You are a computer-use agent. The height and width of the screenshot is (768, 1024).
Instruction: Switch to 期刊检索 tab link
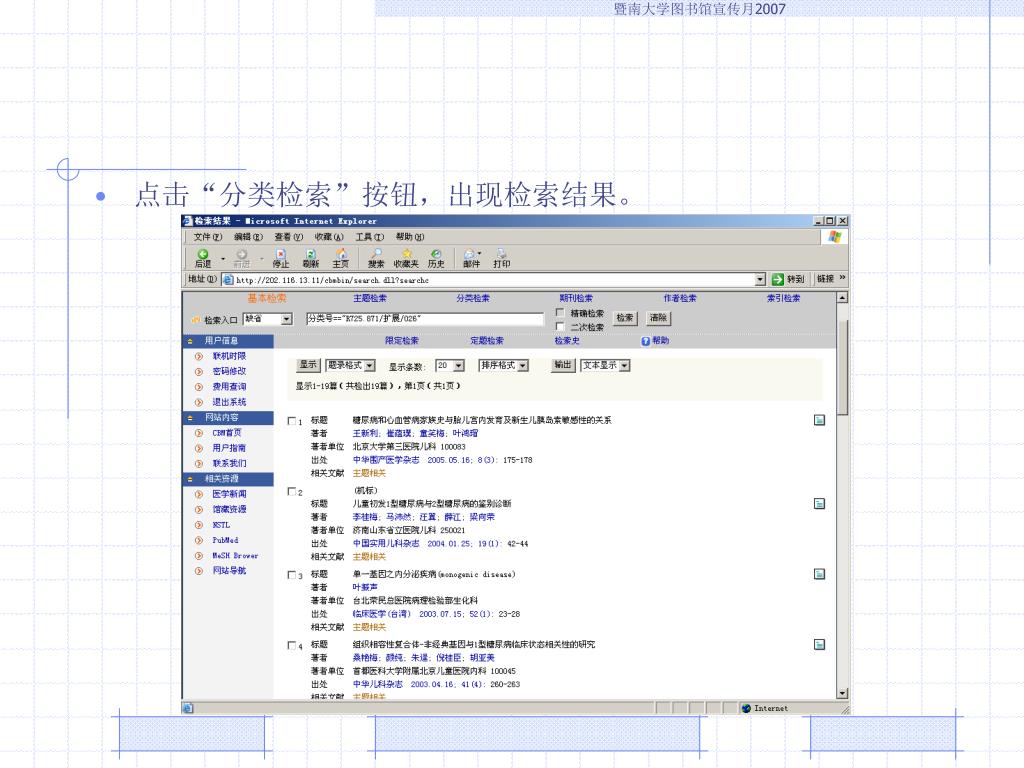coord(576,298)
